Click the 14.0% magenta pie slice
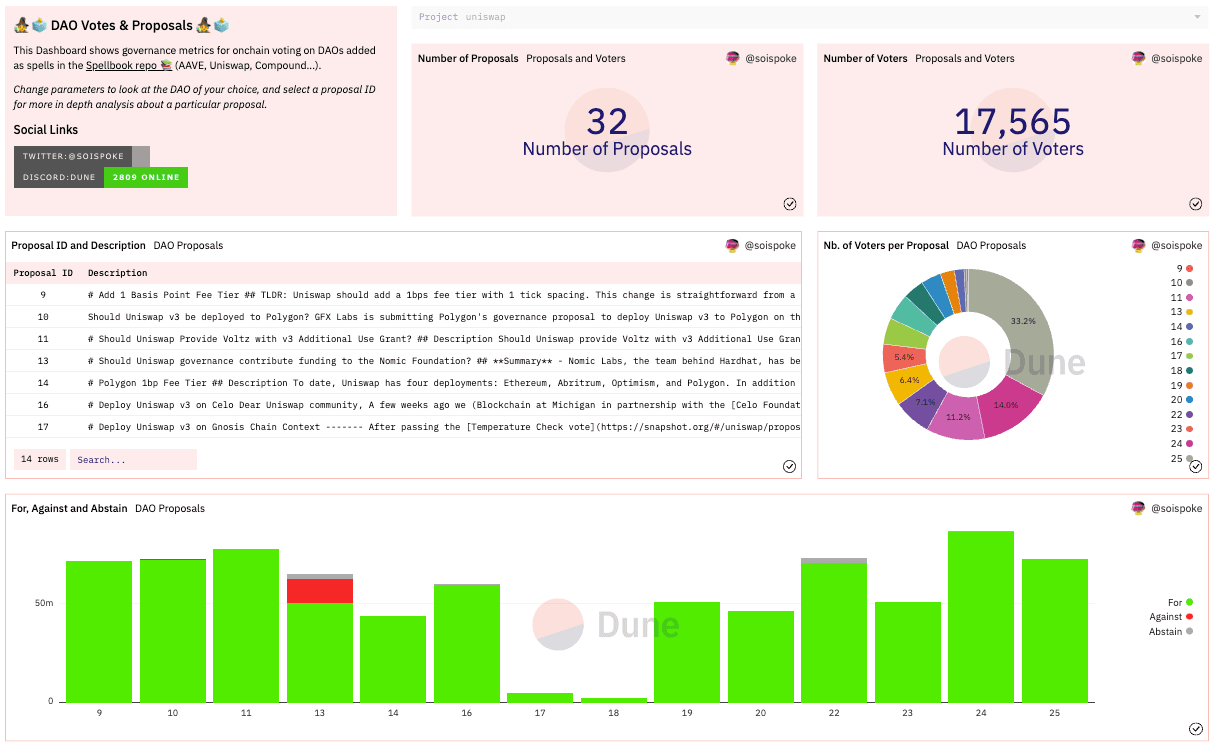The image size is (1214, 746). point(1005,405)
